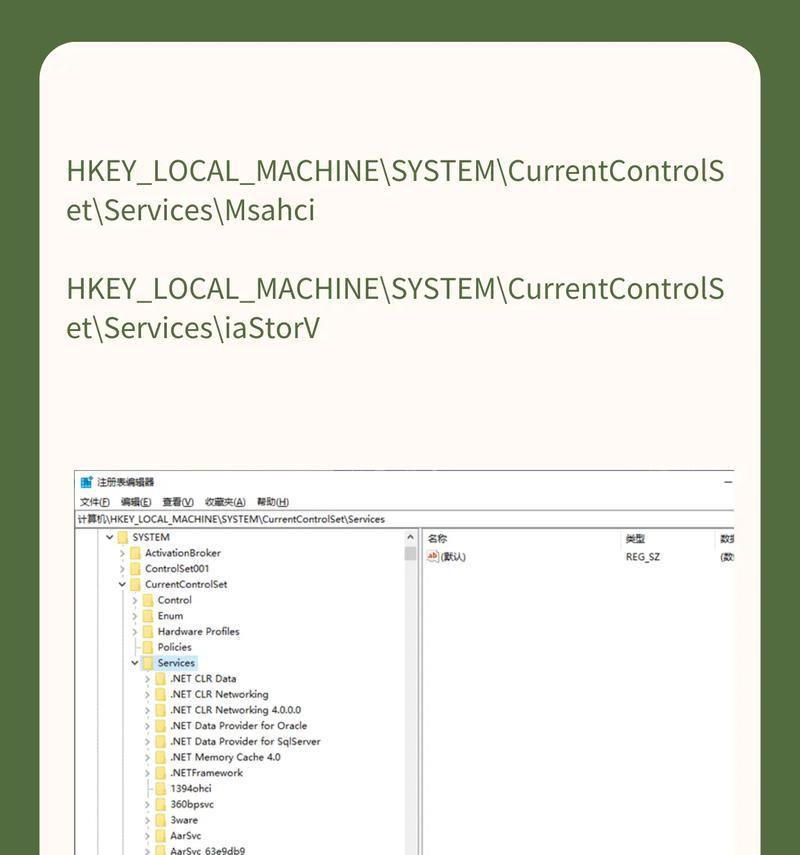The image size is (800, 855).
Task: Collapse the SYSTEM tree node
Action: coord(109,537)
